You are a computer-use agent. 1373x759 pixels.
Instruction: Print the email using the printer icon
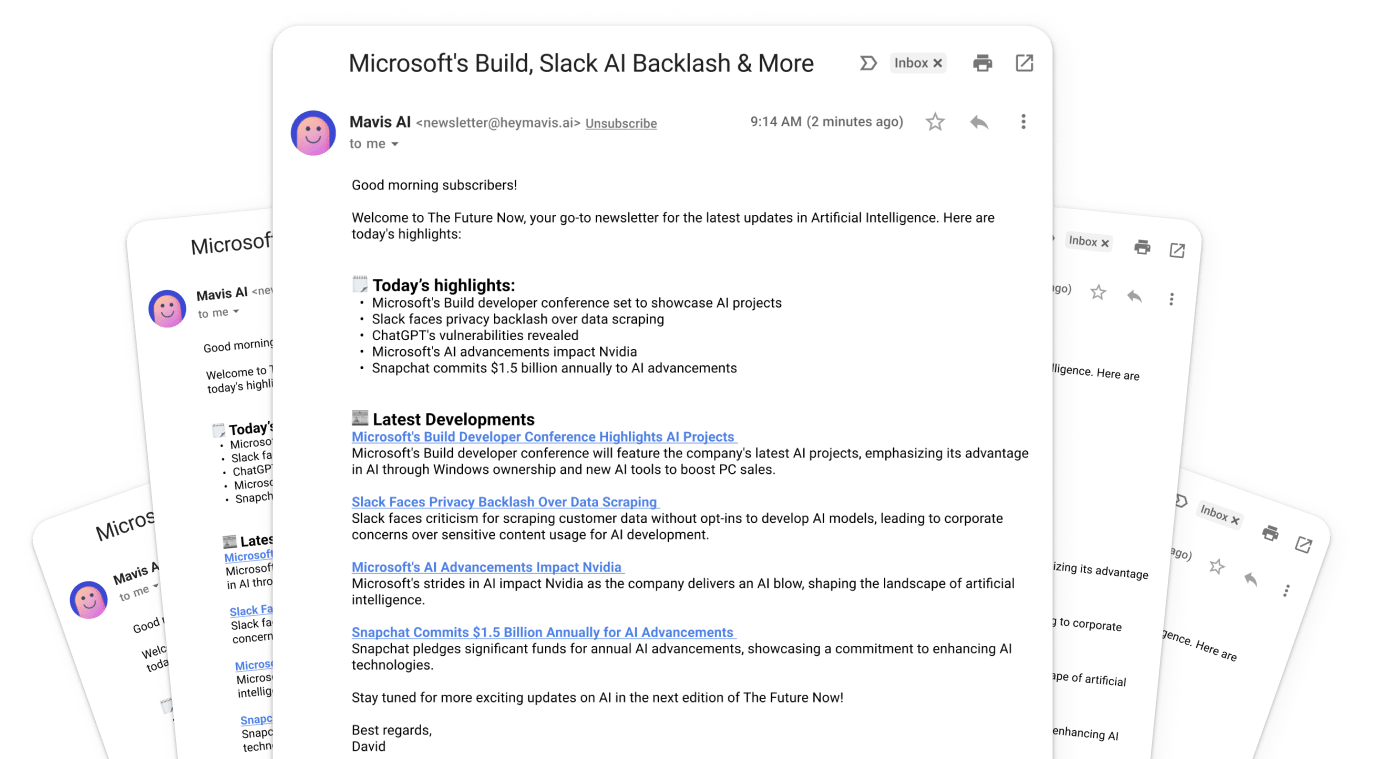pos(982,64)
